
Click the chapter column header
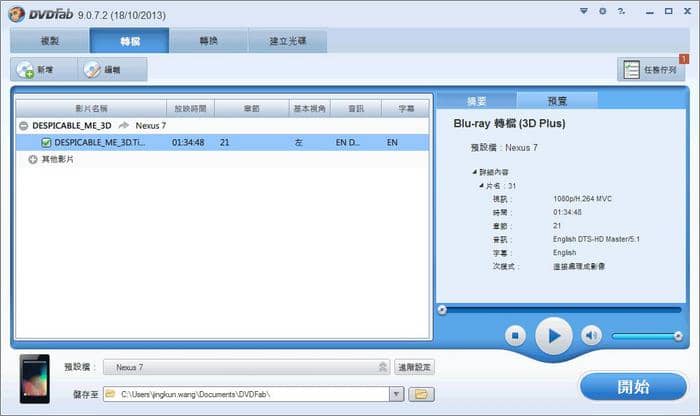click(252, 108)
